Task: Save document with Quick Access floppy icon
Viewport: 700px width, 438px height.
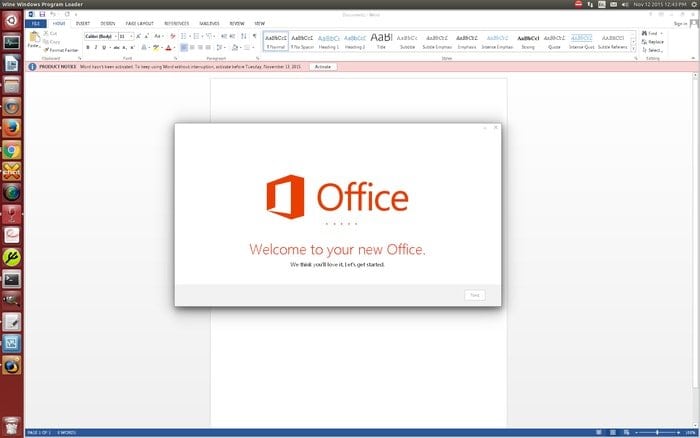Action: coord(42,14)
